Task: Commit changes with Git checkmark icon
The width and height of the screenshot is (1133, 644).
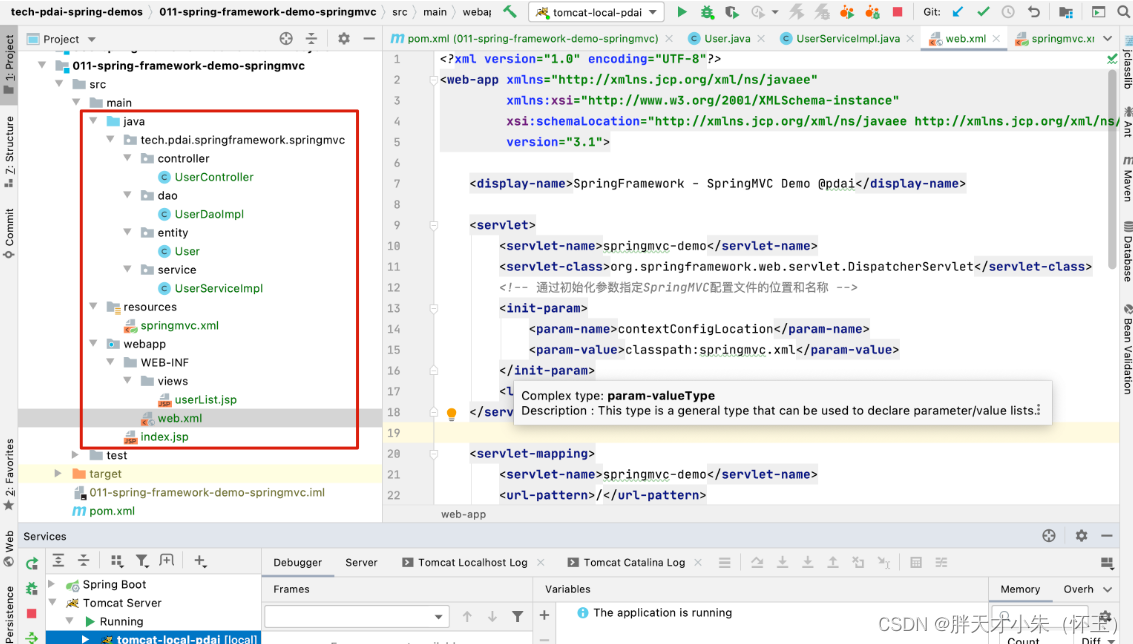Action: tap(983, 12)
